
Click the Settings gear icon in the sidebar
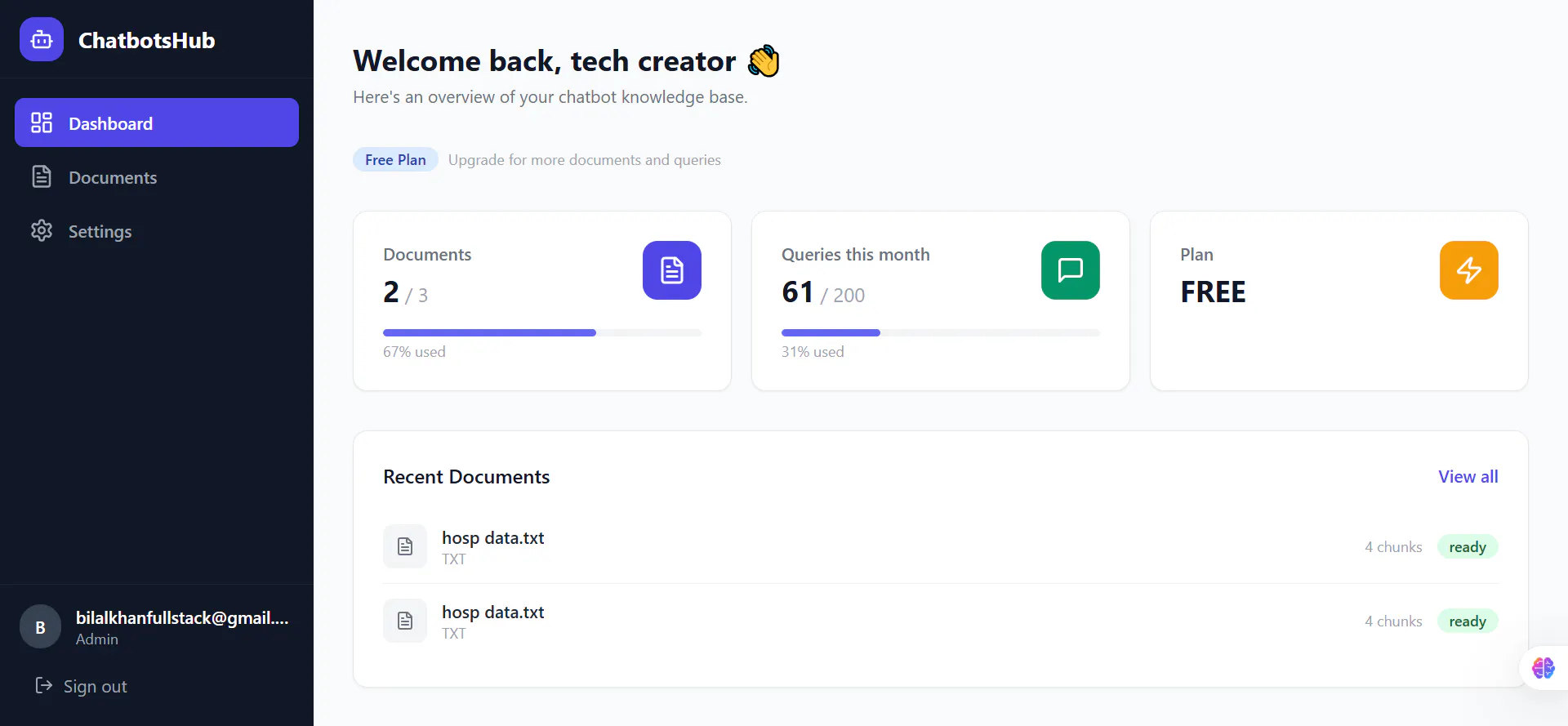click(42, 230)
